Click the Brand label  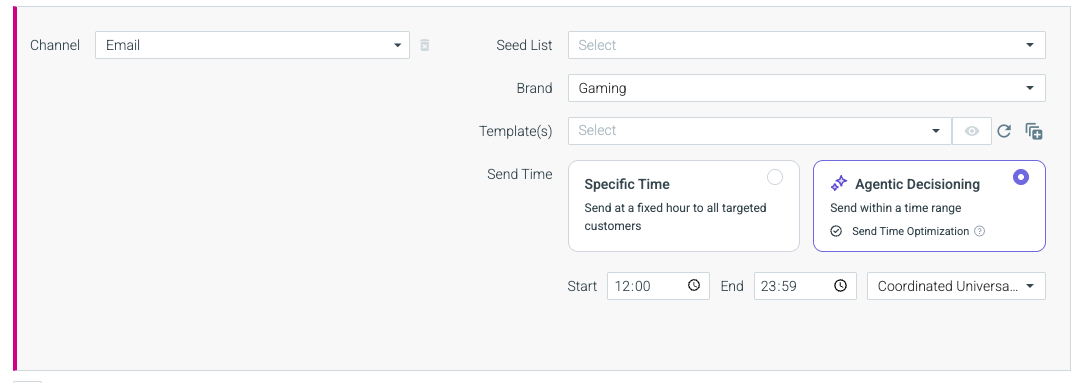tap(534, 88)
